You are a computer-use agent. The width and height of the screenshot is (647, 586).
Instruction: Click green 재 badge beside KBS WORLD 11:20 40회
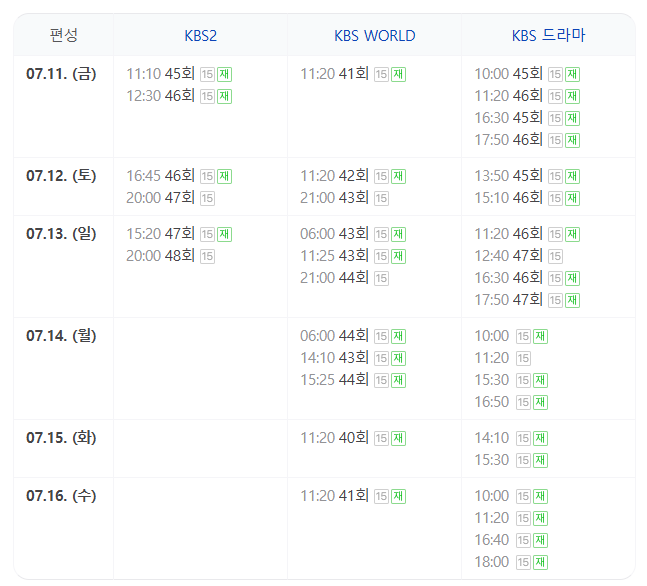[x=399, y=438]
